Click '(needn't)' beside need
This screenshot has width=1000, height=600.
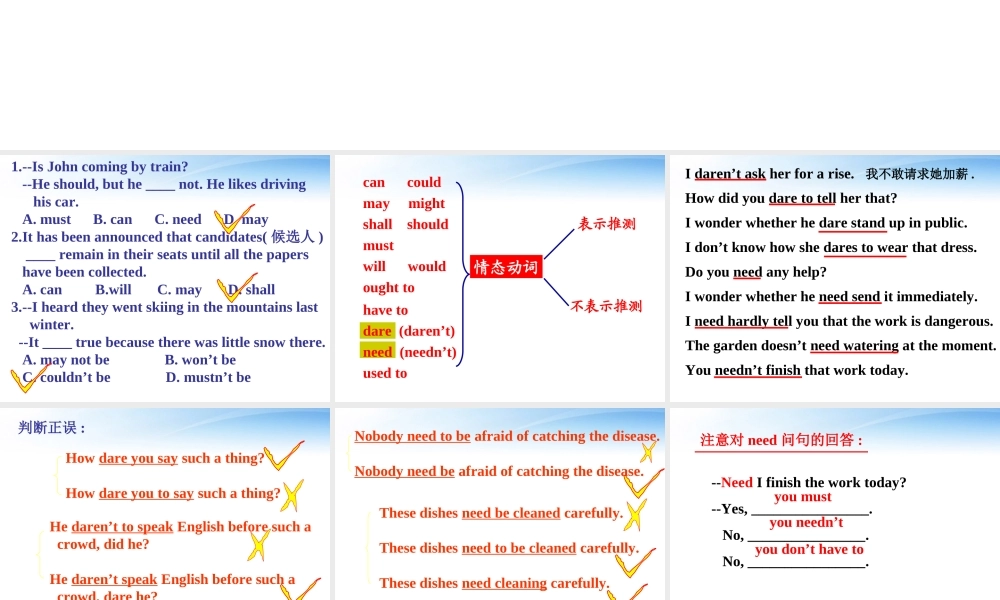428,352
